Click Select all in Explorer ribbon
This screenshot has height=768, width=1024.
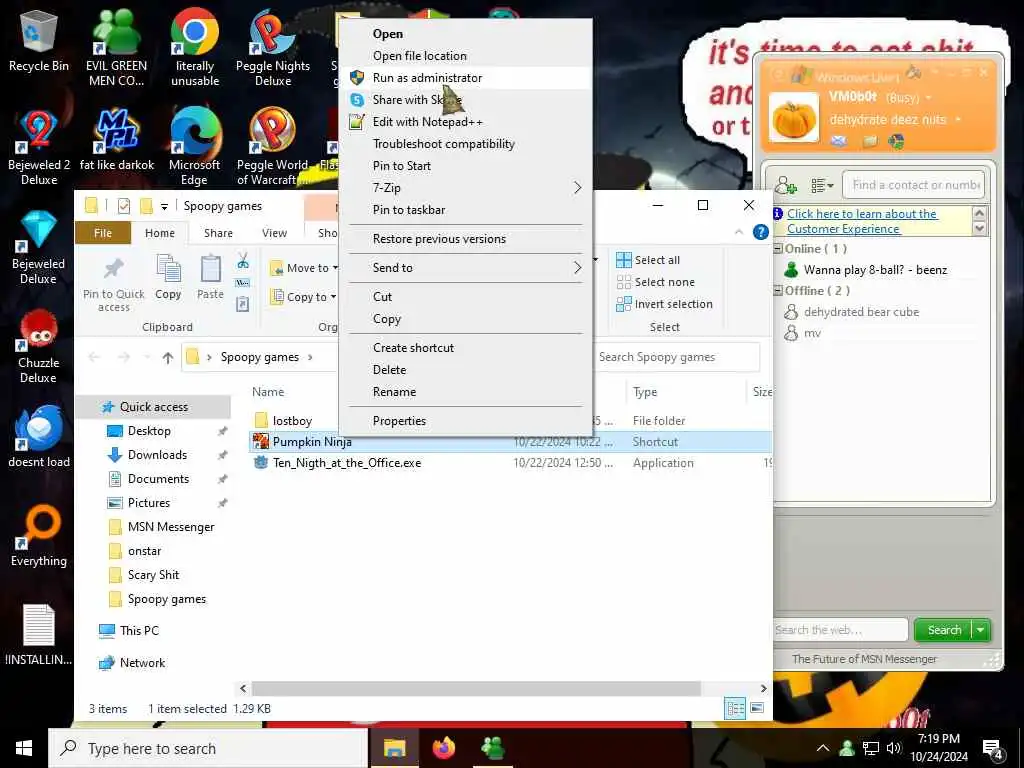648,260
